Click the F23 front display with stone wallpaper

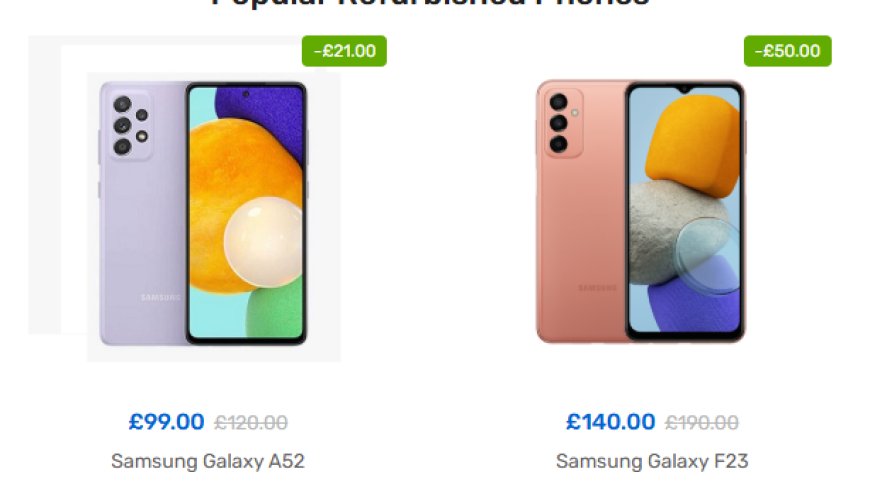685,210
